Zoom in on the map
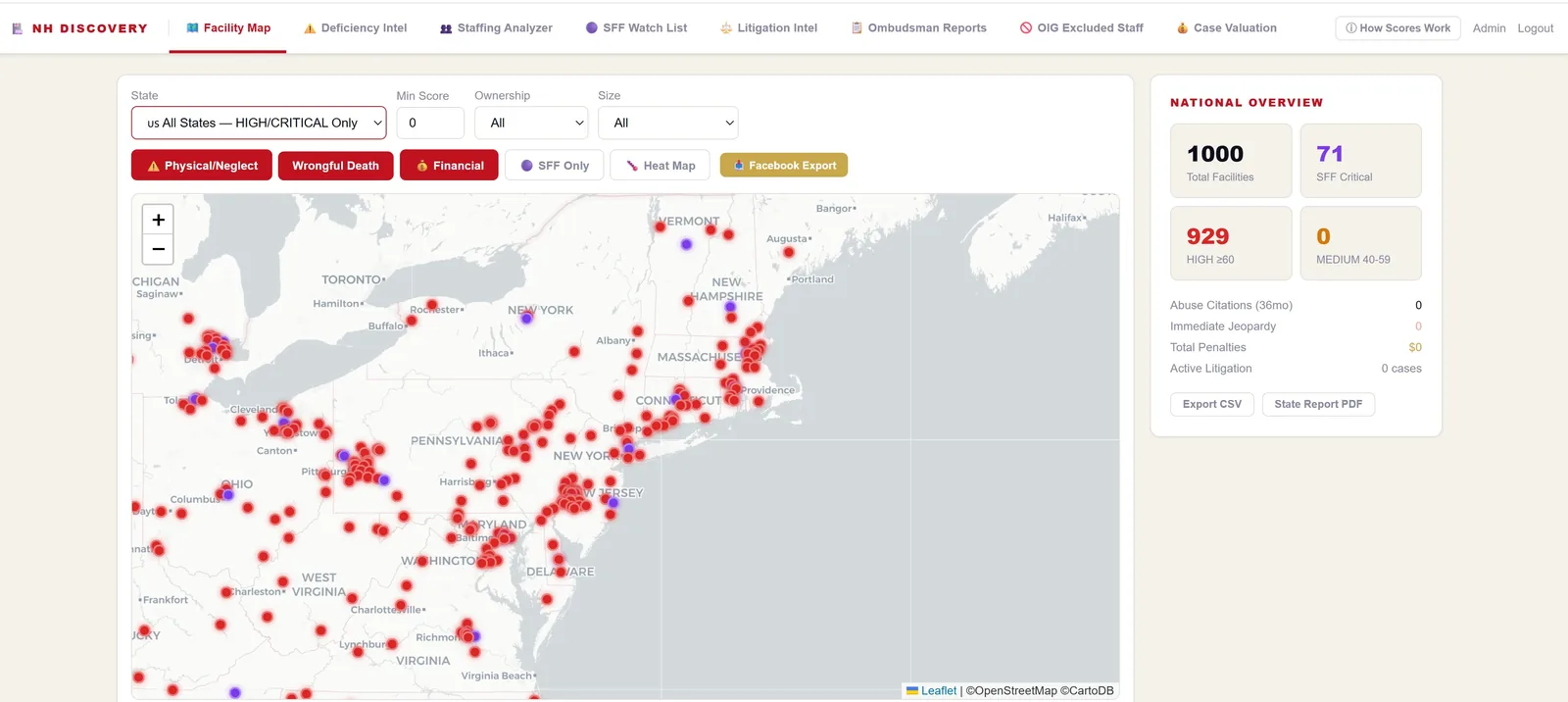The width and height of the screenshot is (1568, 702). (x=158, y=220)
